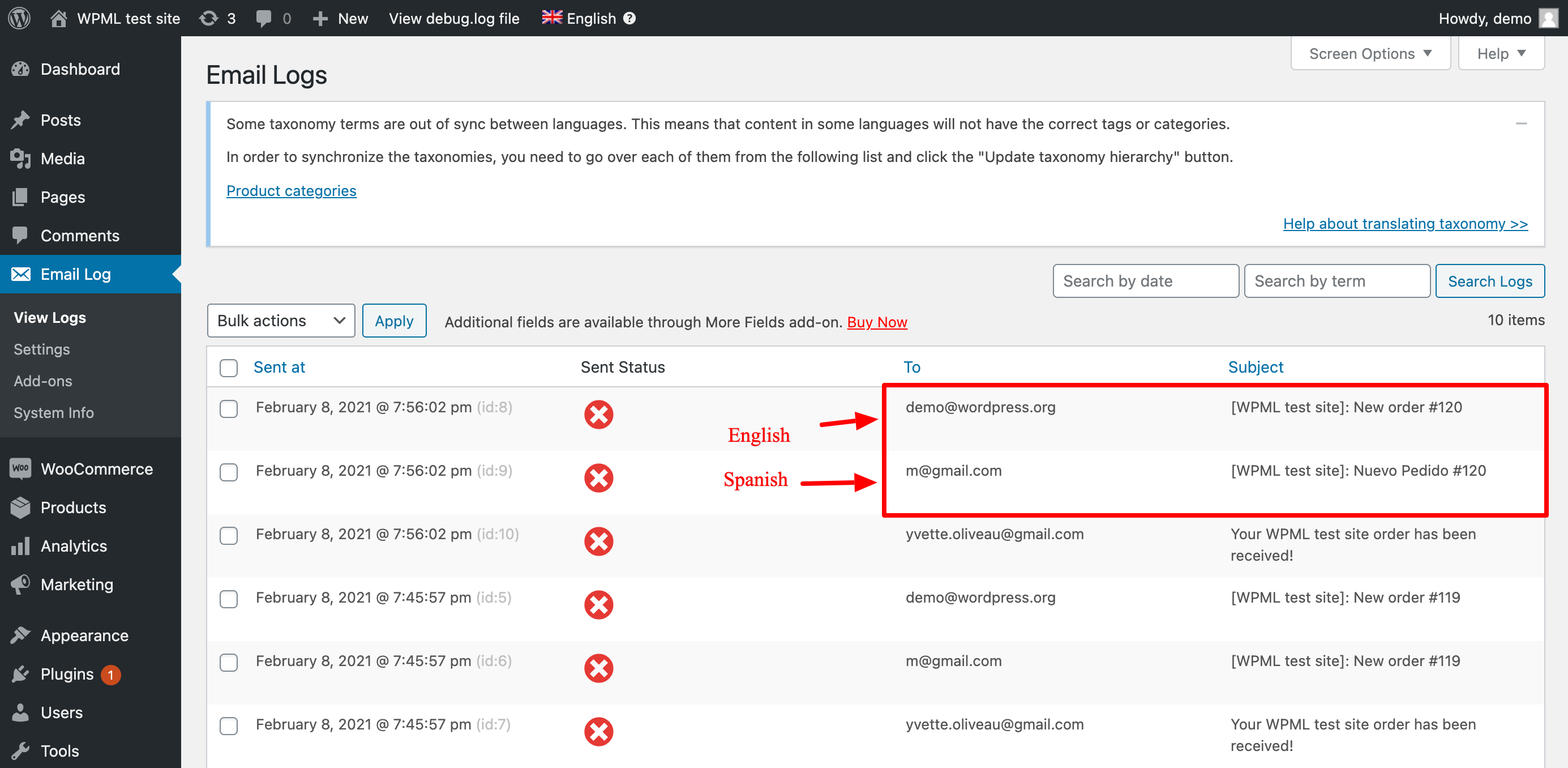1568x768 pixels.
Task: Dismiss taxonomy notice with the minimize dash
Action: (x=1520, y=124)
